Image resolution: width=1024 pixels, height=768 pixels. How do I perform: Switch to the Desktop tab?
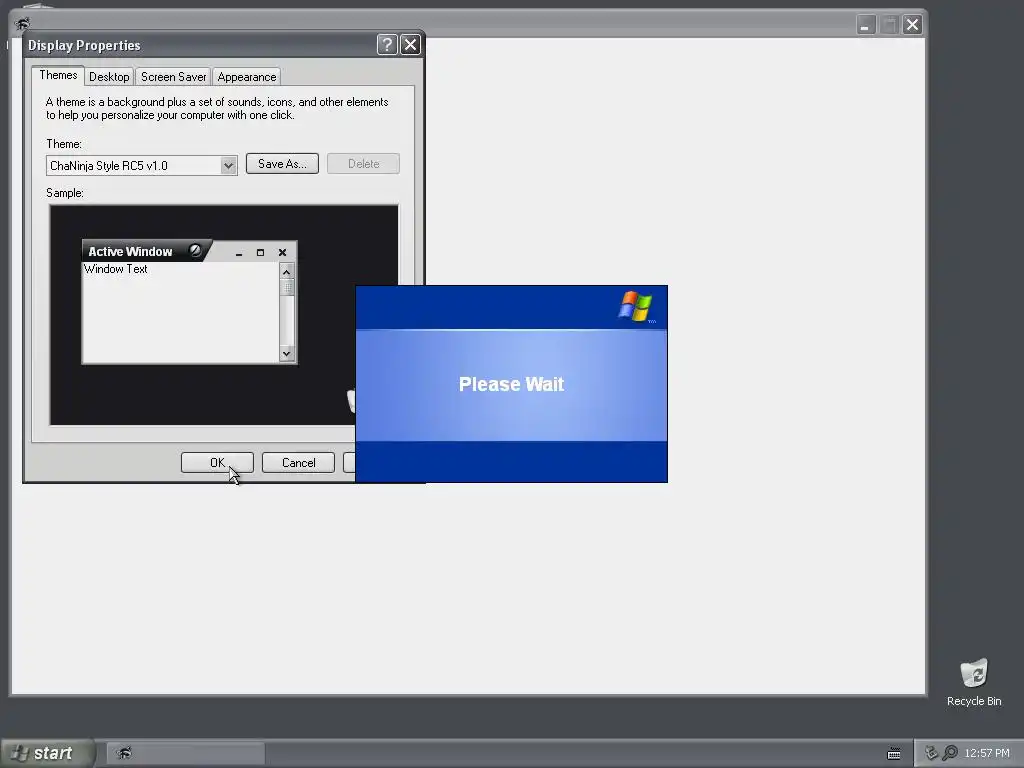coord(109,76)
